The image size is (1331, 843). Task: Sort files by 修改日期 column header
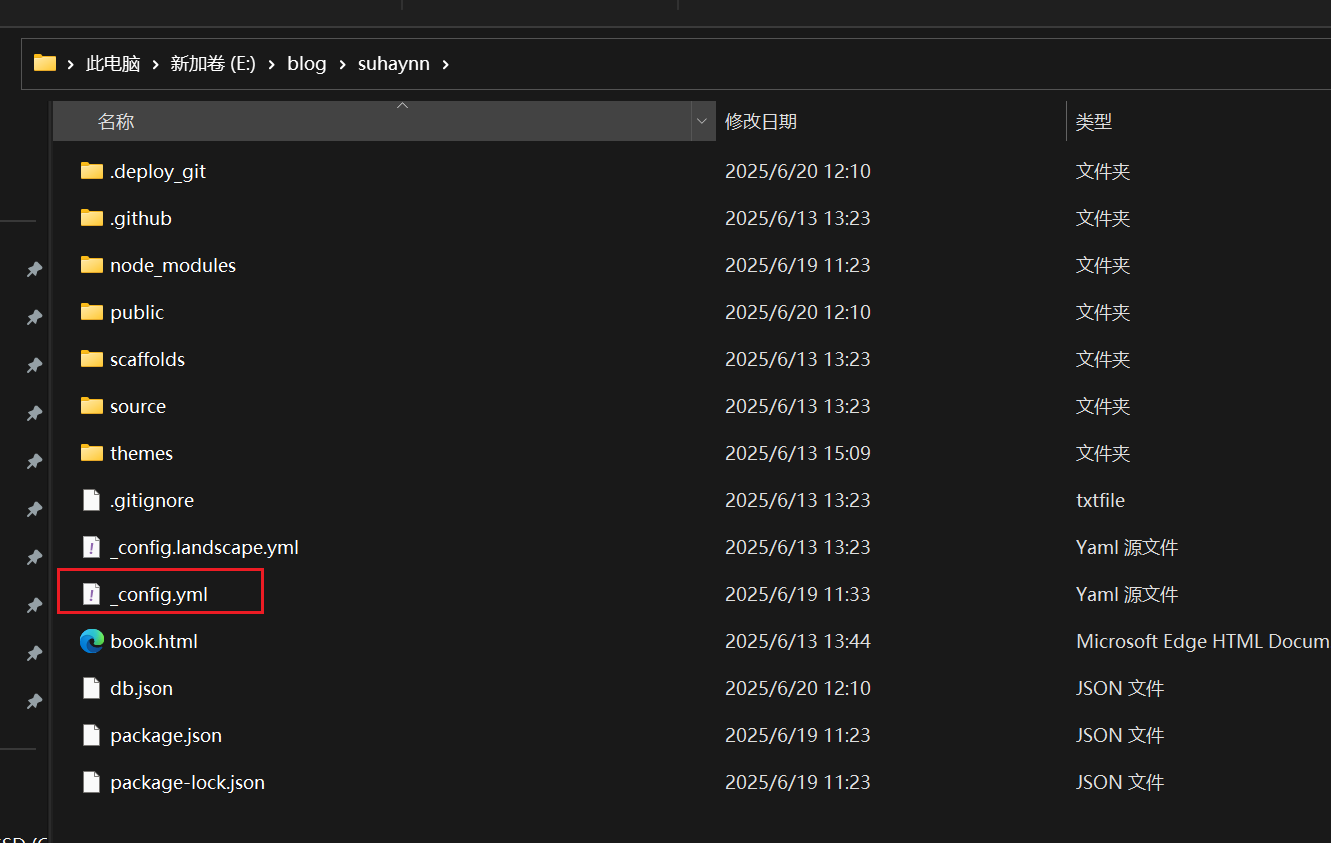761,122
